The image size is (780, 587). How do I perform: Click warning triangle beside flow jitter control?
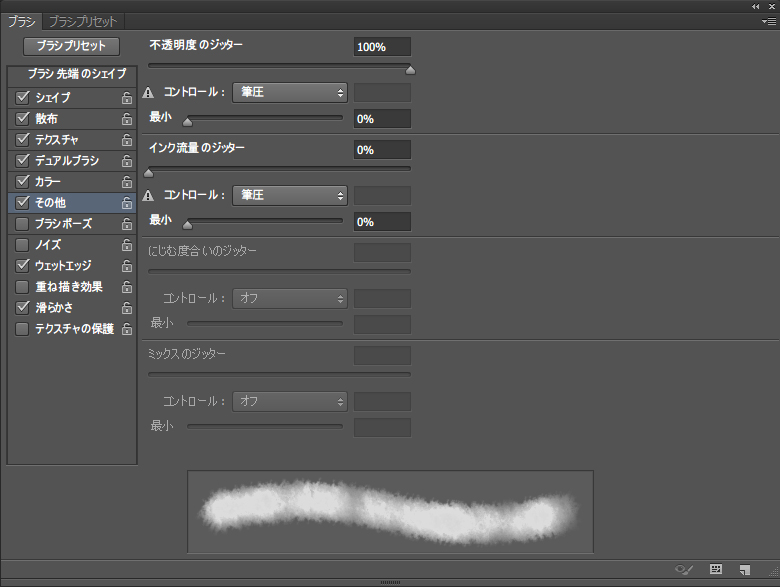pos(148,196)
